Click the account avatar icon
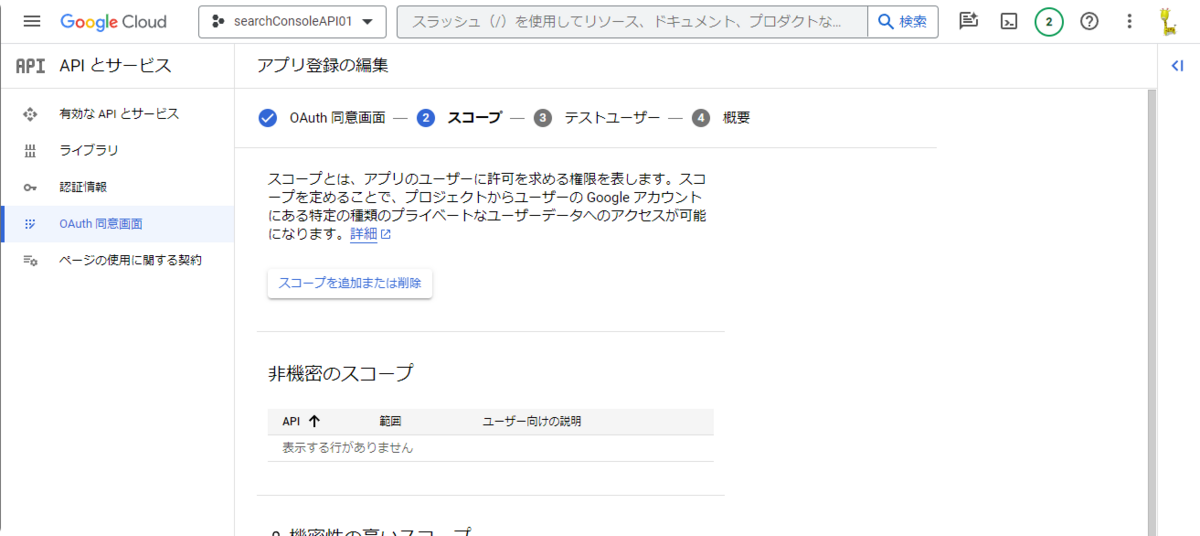 1167,21
